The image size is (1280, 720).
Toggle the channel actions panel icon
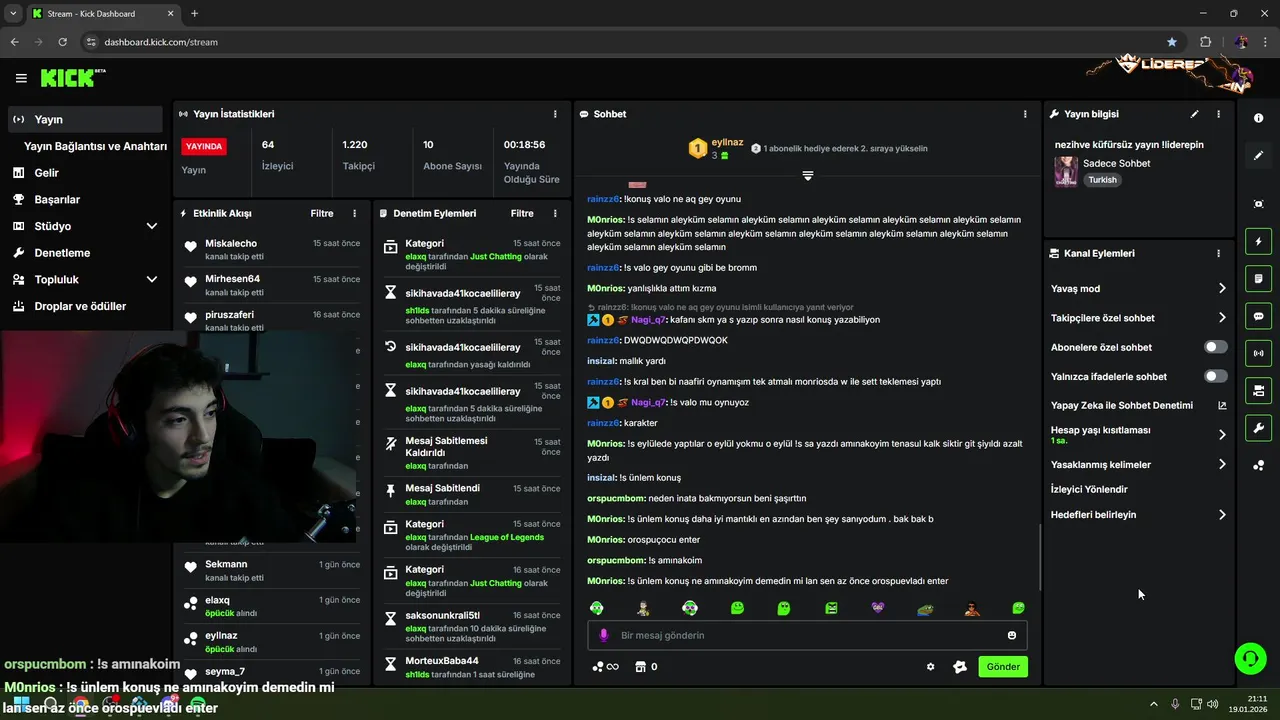coord(1258,390)
